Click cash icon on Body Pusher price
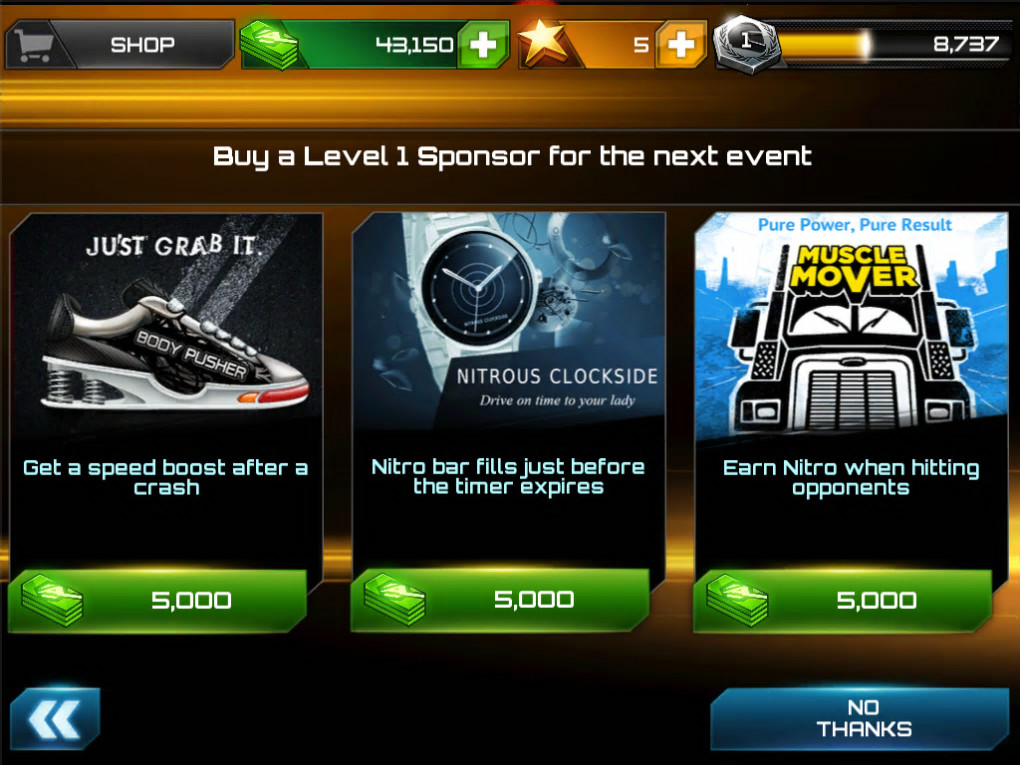Image resolution: width=1020 pixels, height=765 pixels. coord(52,600)
